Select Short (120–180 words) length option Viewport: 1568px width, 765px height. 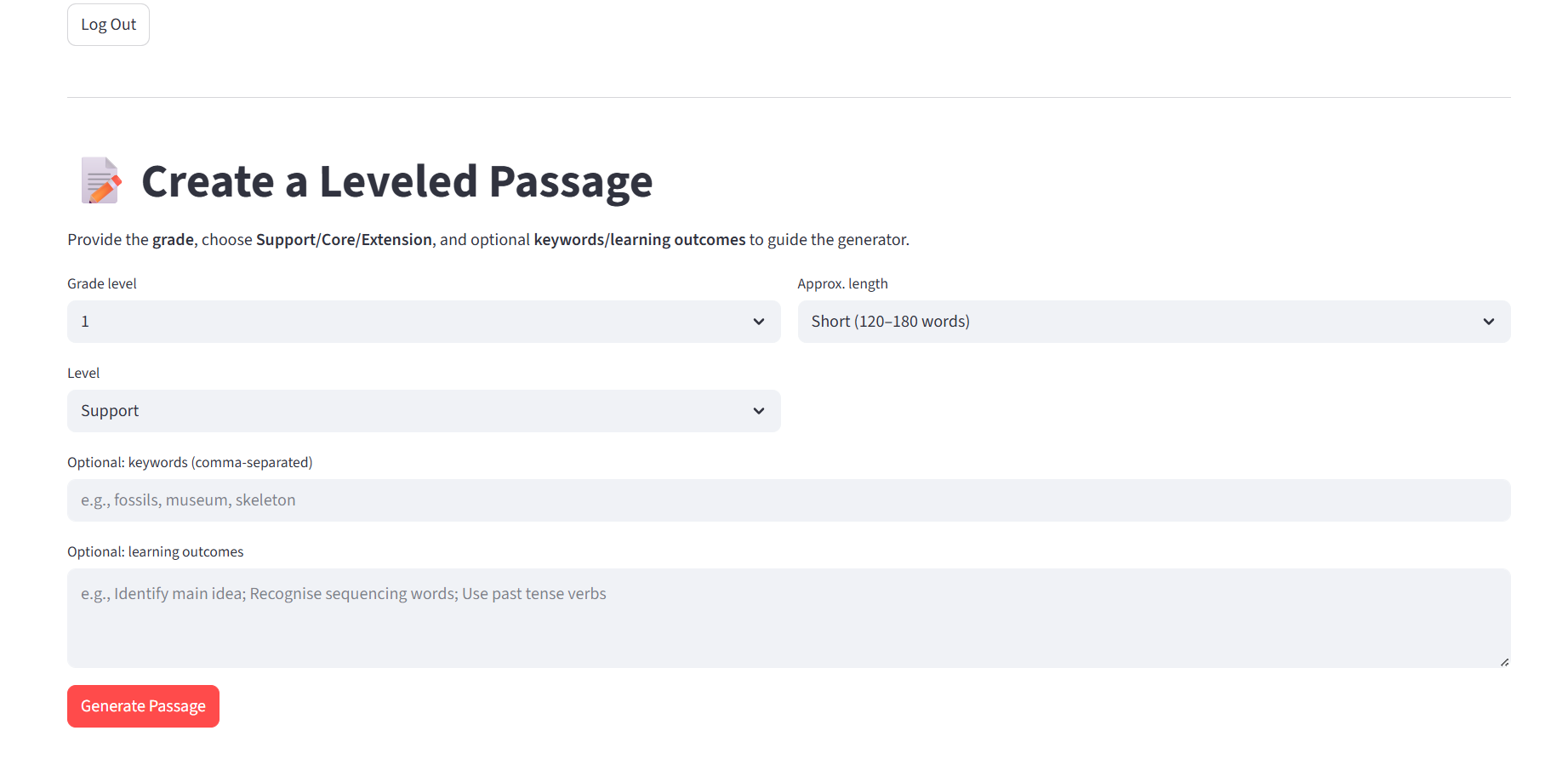point(1153,322)
